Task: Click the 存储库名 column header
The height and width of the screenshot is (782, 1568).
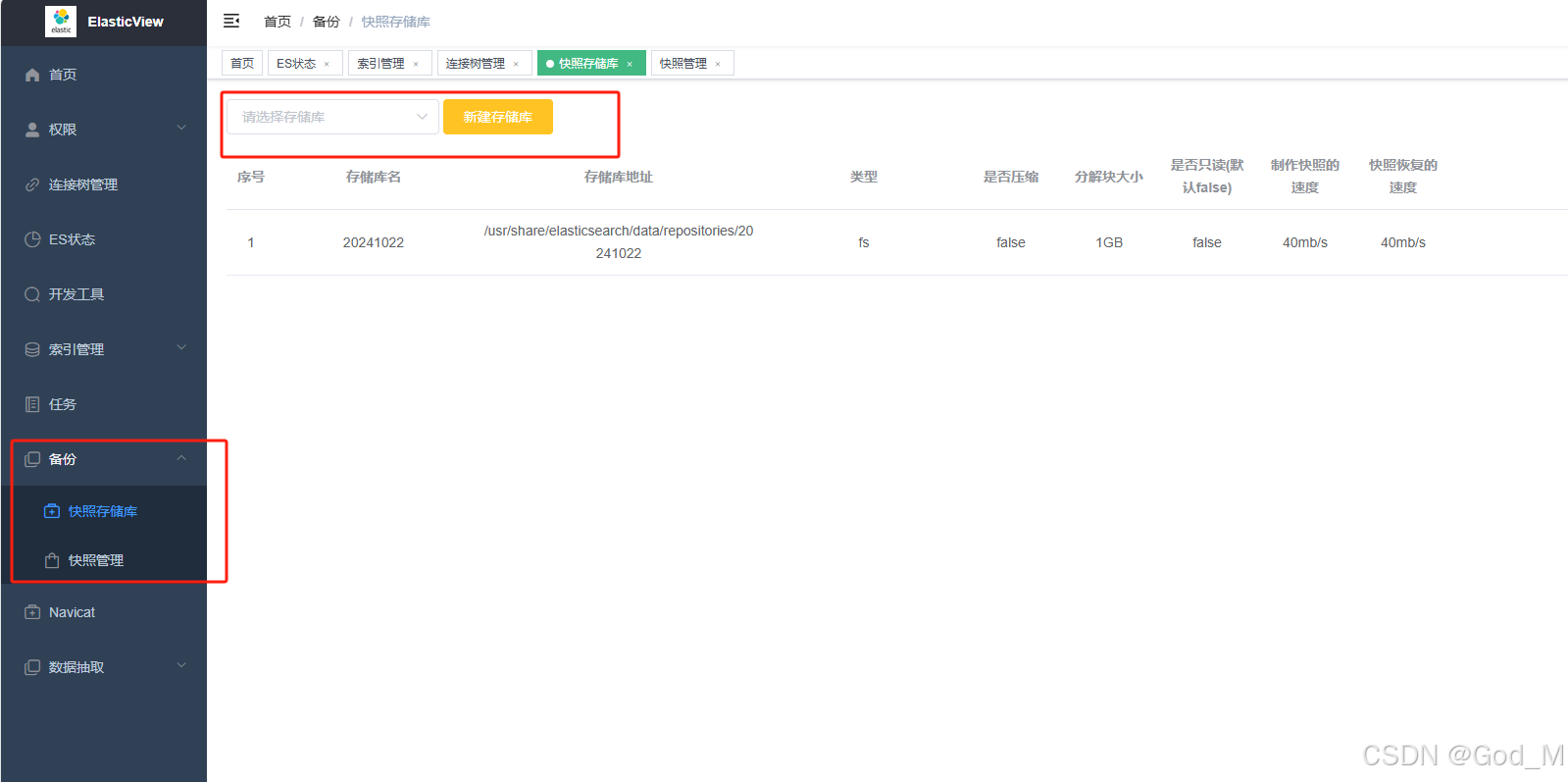Action: click(374, 177)
